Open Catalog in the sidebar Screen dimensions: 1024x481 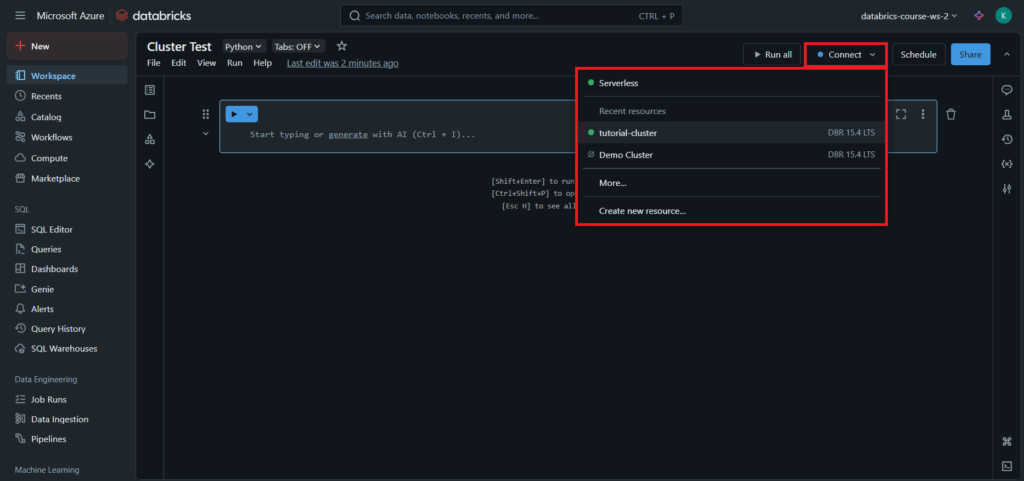pyautogui.click(x=67, y=117)
